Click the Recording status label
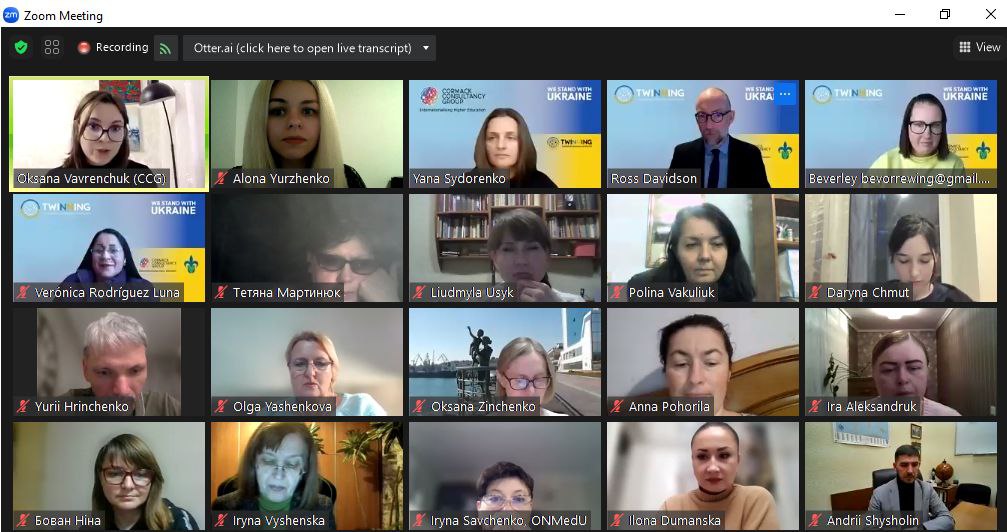 (x=122, y=48)
